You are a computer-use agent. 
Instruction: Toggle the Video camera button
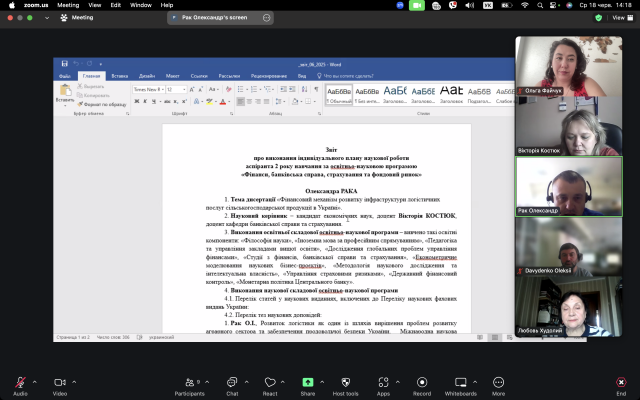coord(60,386)
